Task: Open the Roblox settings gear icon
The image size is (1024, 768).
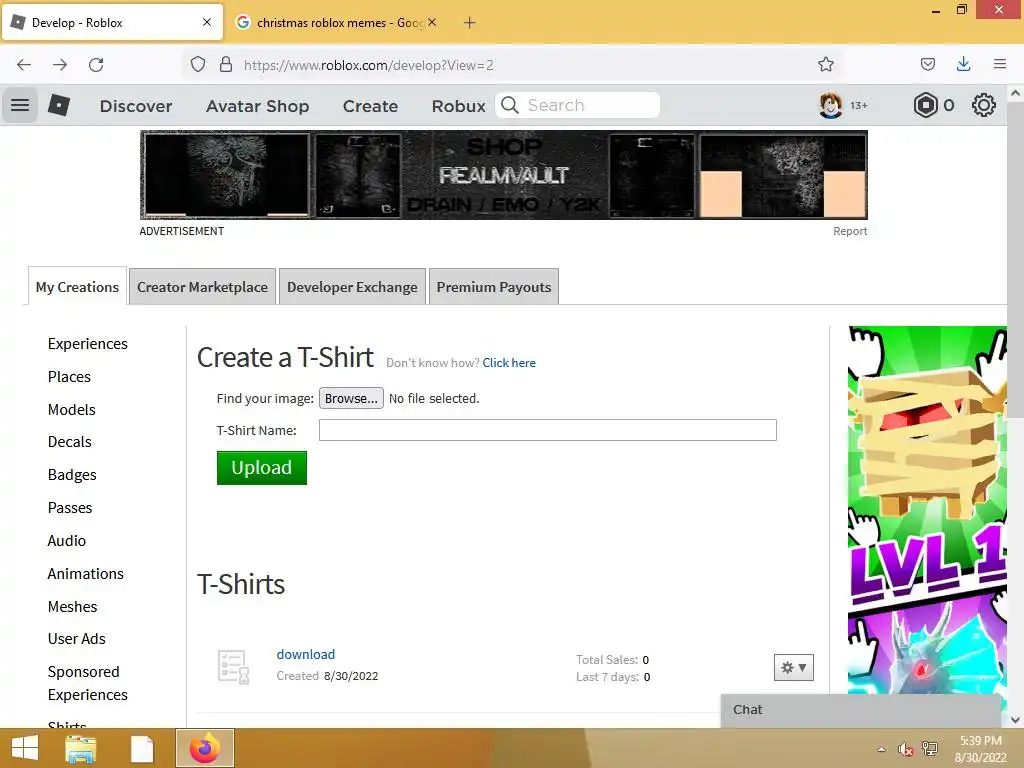Action: pyautogui.click(x=984, y=105)
